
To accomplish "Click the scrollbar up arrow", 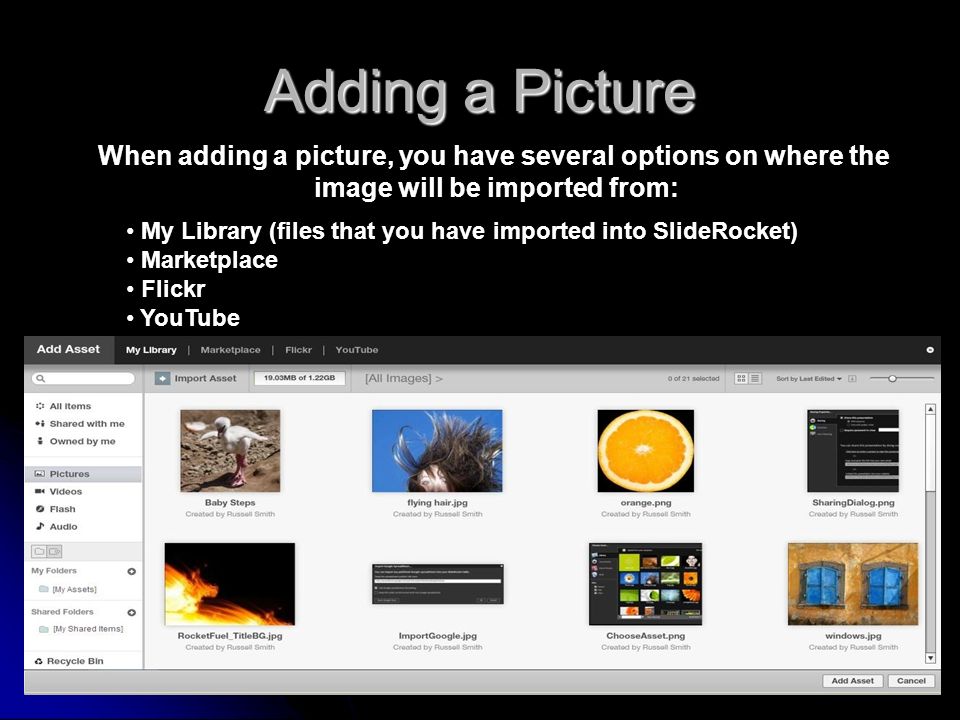I will click(x=930, y=410).
